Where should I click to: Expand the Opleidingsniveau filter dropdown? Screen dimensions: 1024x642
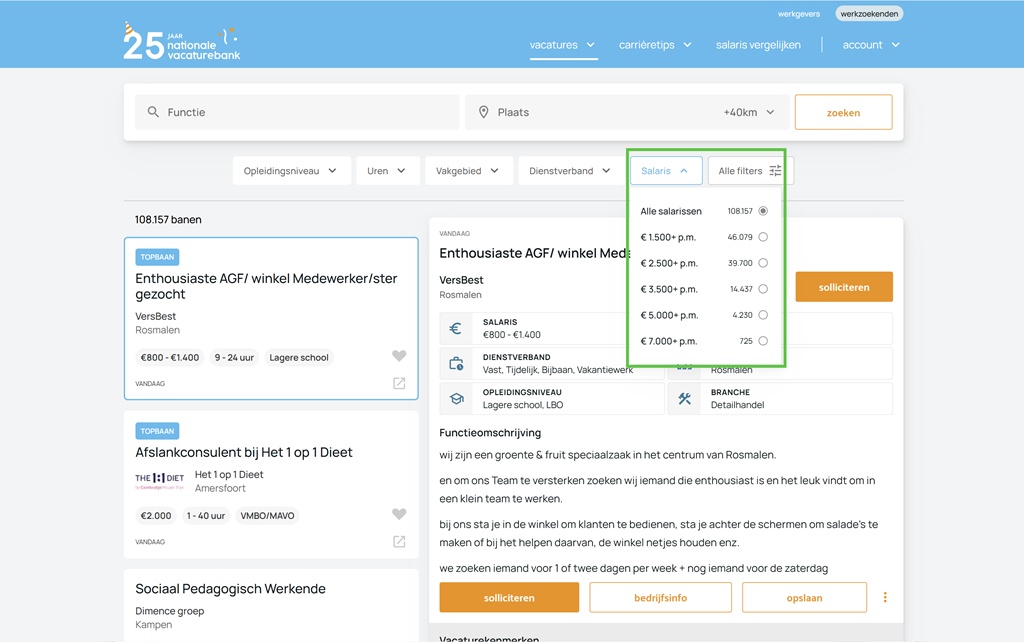[290, 171]
